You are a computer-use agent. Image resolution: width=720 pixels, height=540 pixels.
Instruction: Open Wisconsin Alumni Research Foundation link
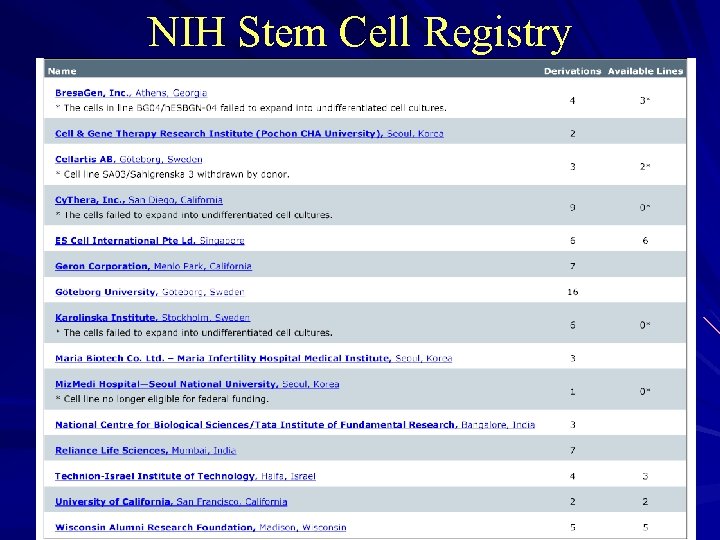(x=201, y=528)
